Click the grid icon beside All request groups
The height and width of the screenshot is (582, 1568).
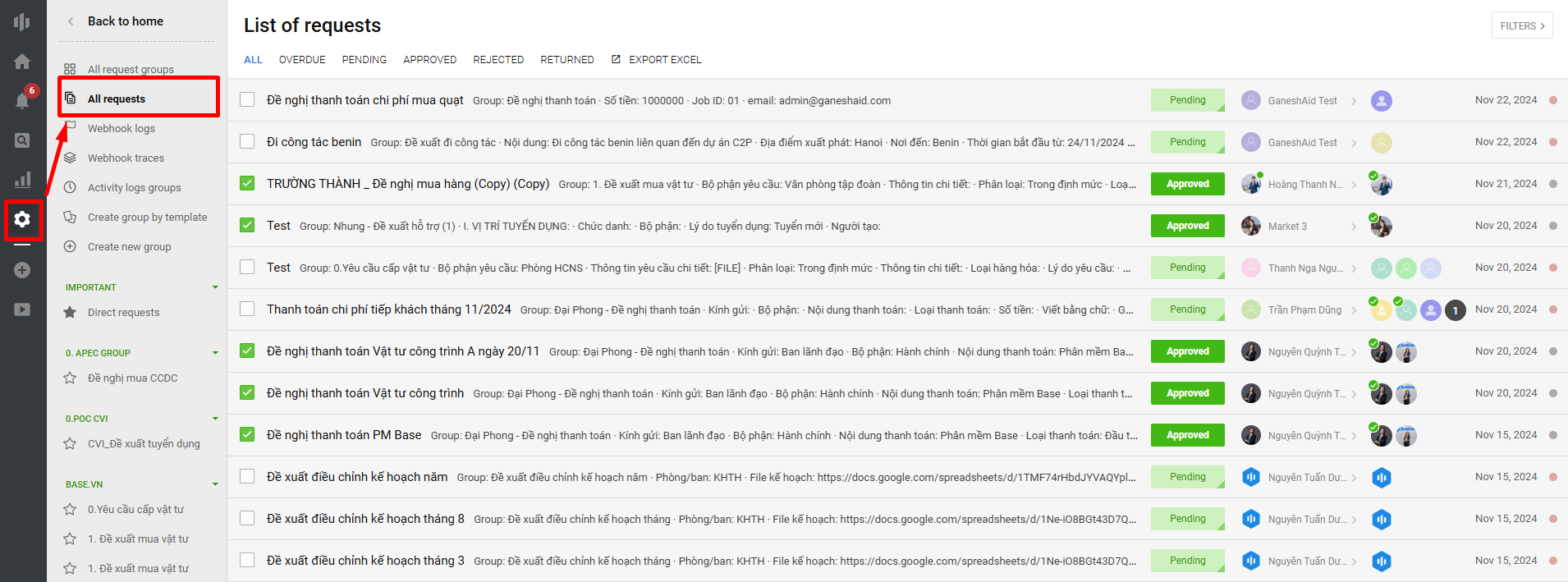tap(70, 69)
